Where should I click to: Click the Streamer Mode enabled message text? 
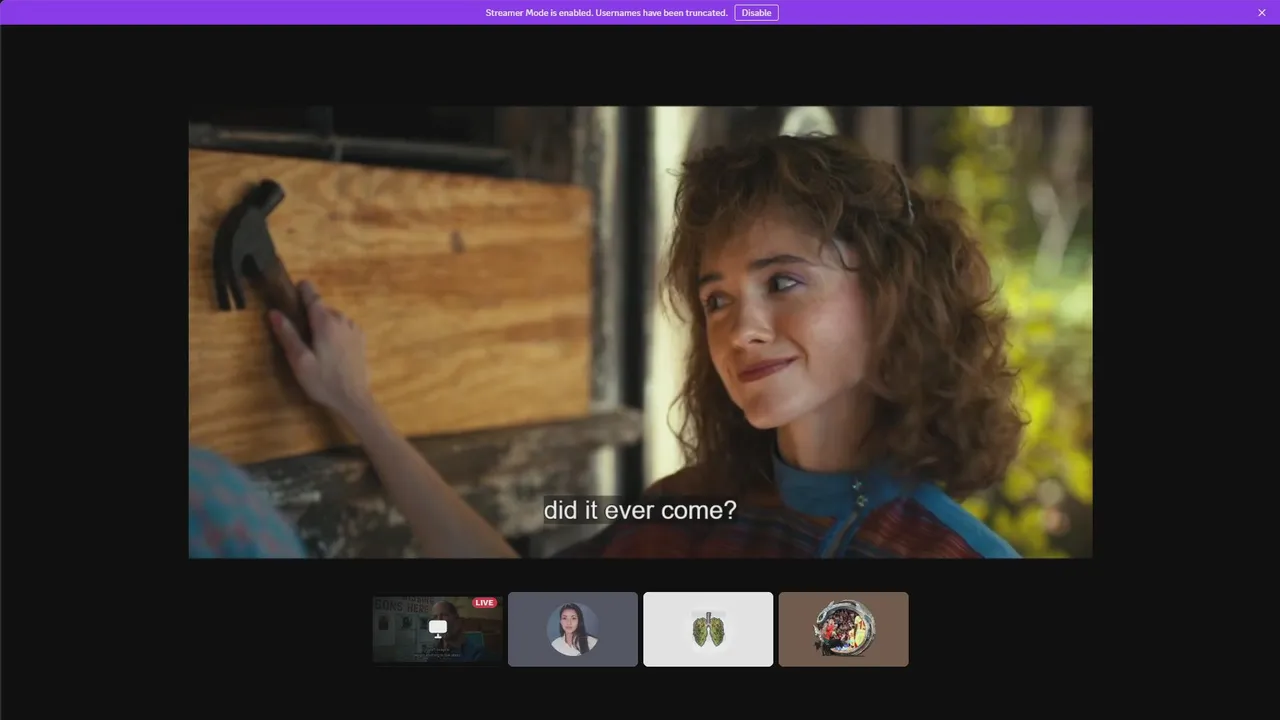tap(606, 13)
